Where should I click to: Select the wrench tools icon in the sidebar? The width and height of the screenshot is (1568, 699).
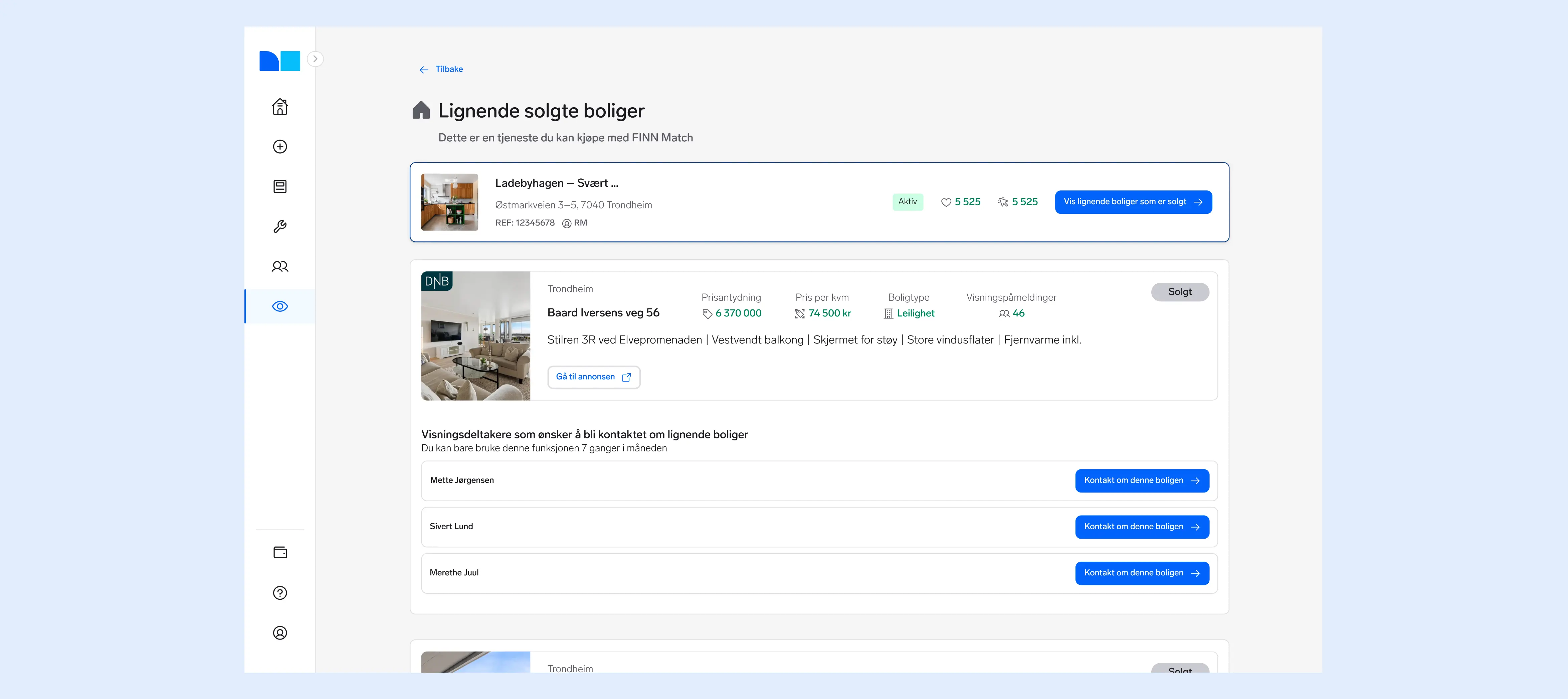pos(280,227)
